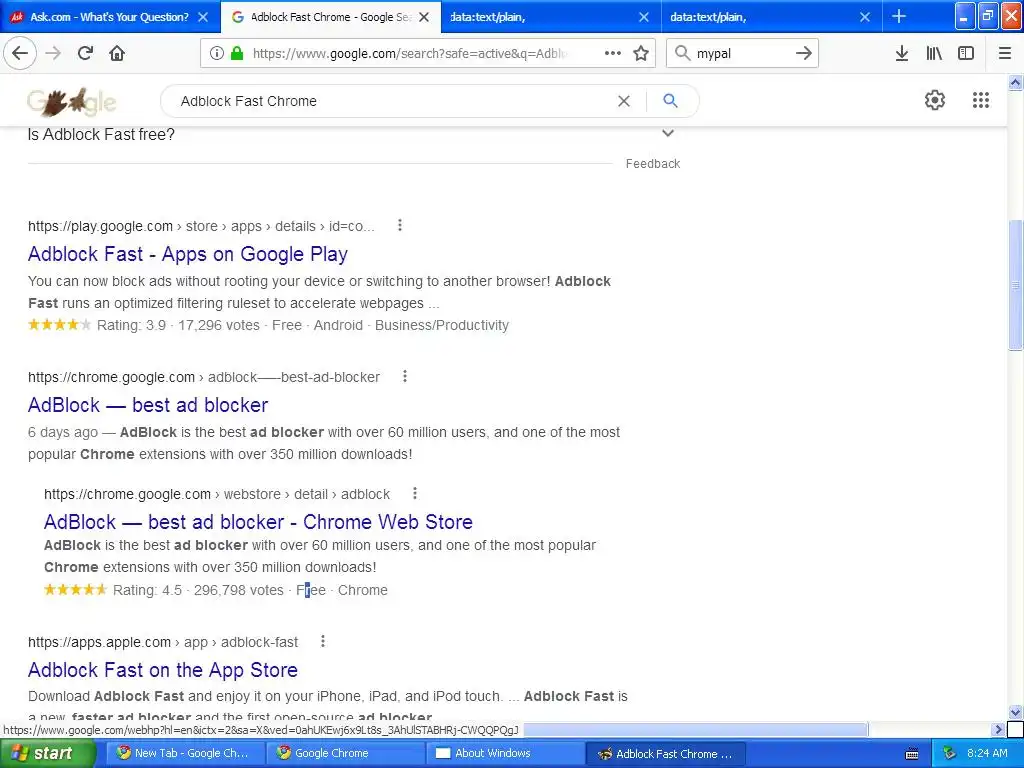Open 'AdBlock — best ad blocker' result
This screenshot has width=1024, height=768.
click(x=148, y=405)
